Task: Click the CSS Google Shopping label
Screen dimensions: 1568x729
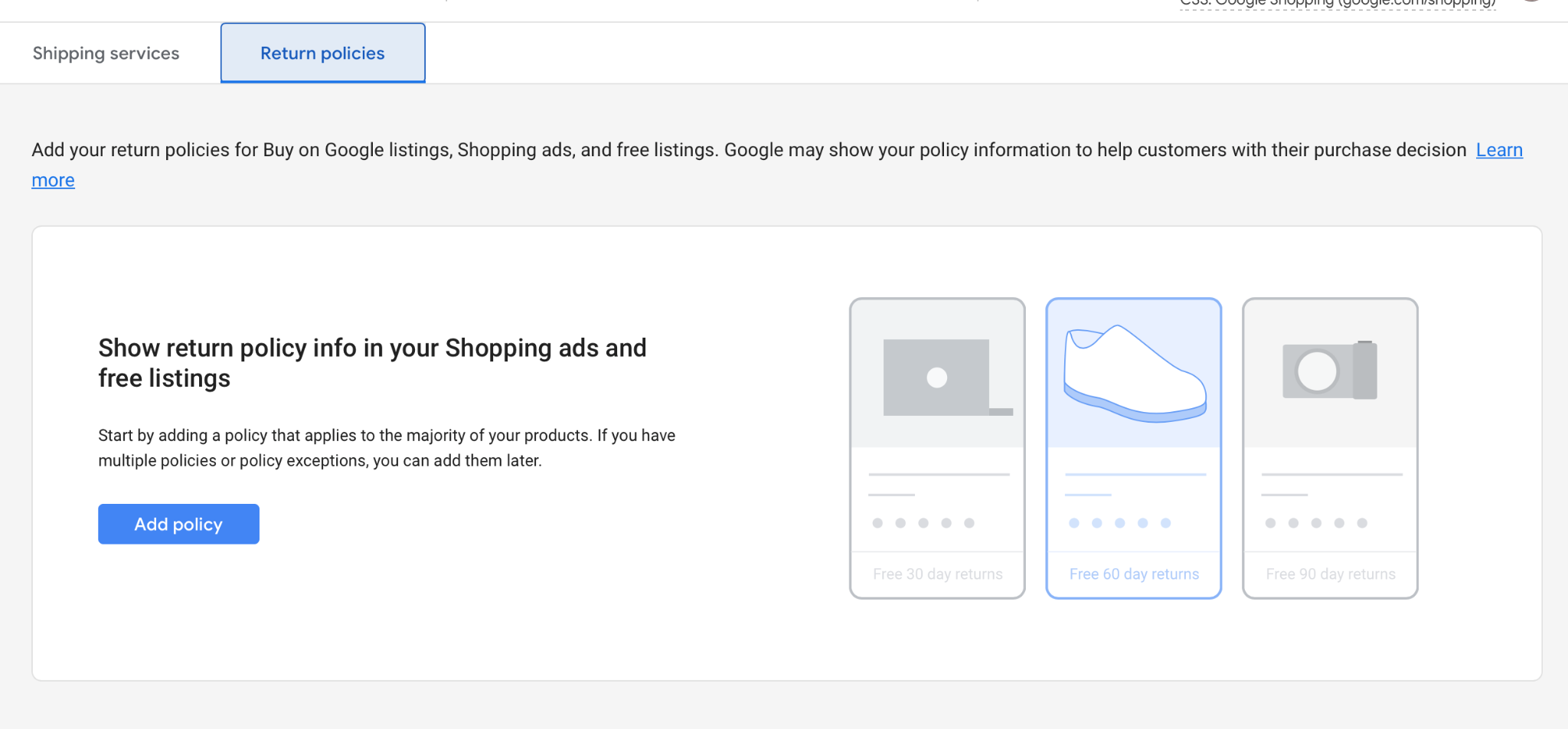Action: 1337,4
